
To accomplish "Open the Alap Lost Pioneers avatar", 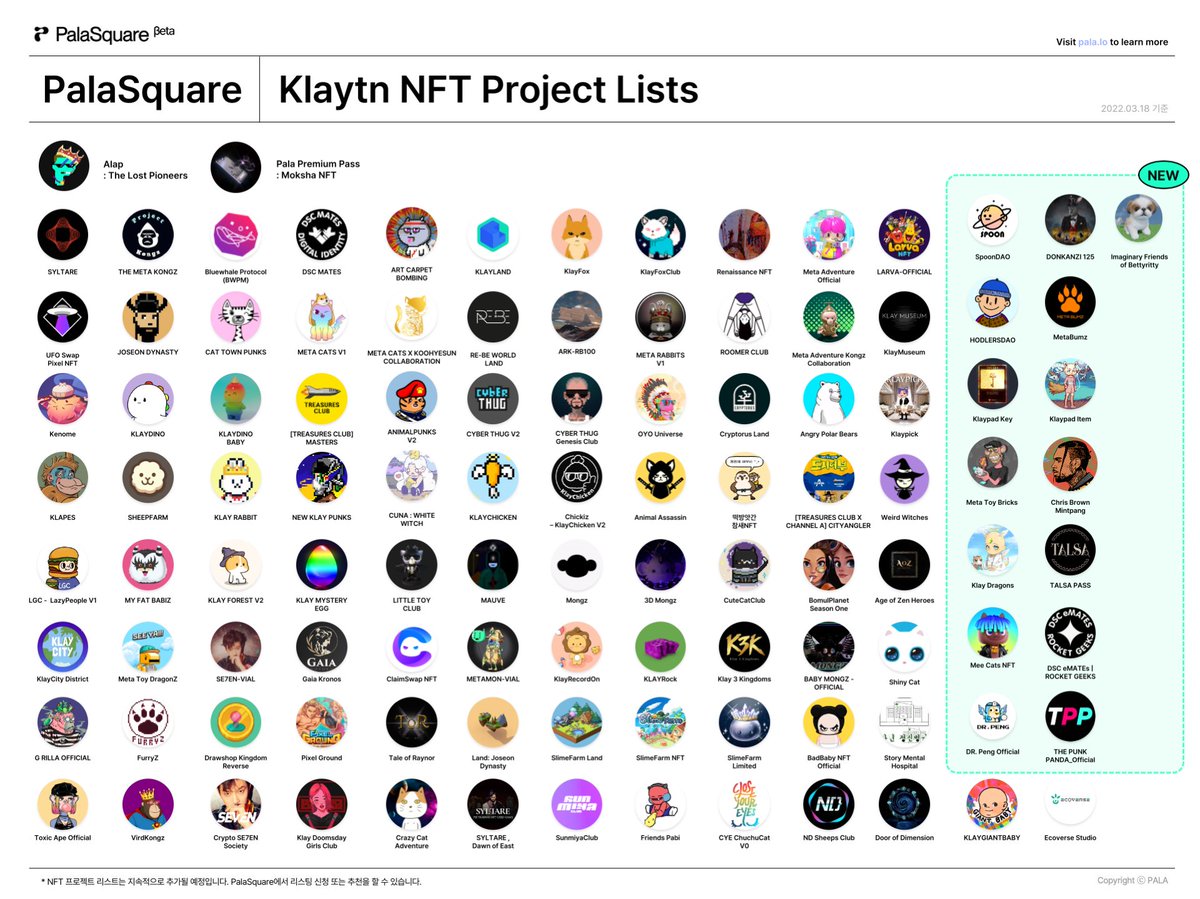I will (x=65, y=166).
